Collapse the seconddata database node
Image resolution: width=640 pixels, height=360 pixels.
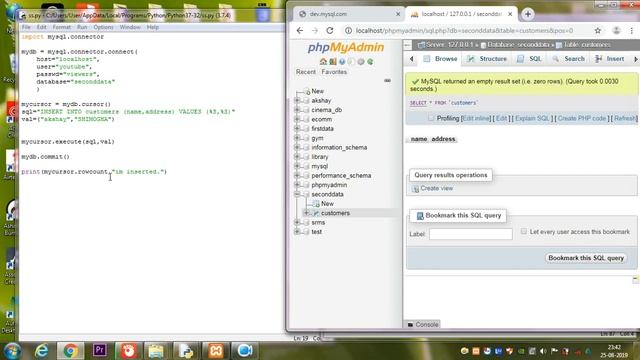pos(298,194)
